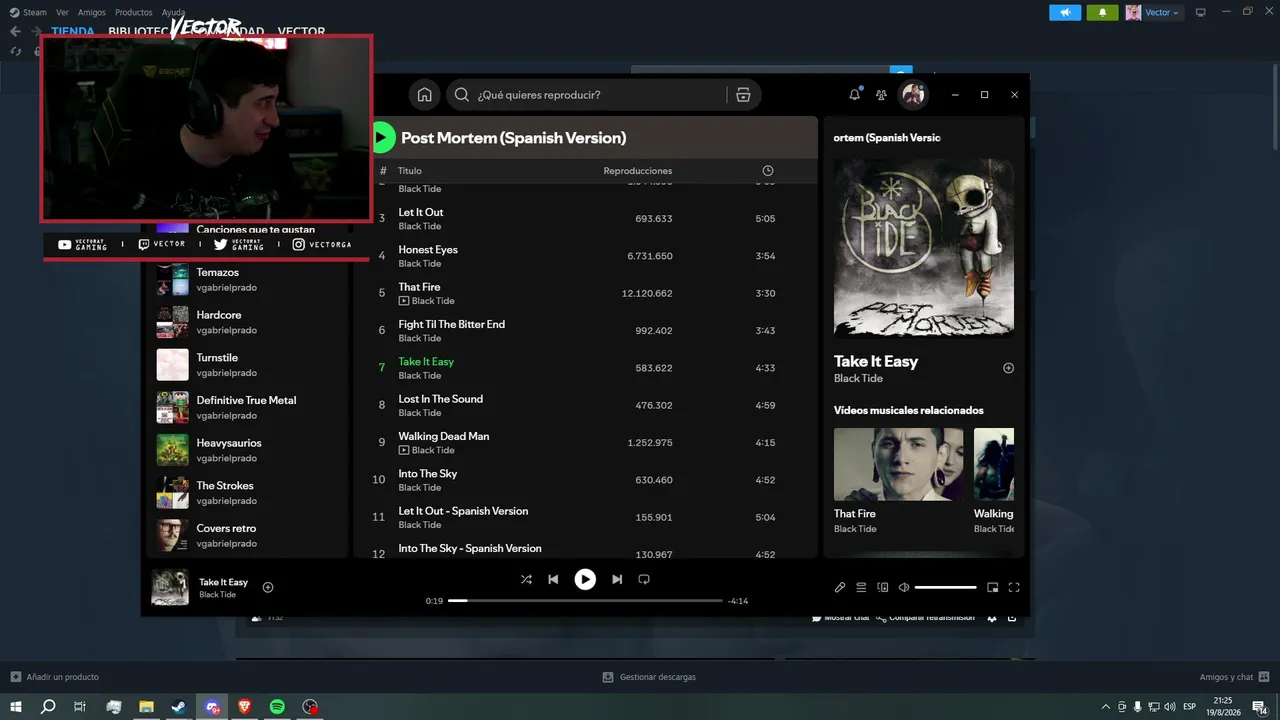Click Añadir un producto in Steam
This screenshot has height=720, width=1280.
55,677
